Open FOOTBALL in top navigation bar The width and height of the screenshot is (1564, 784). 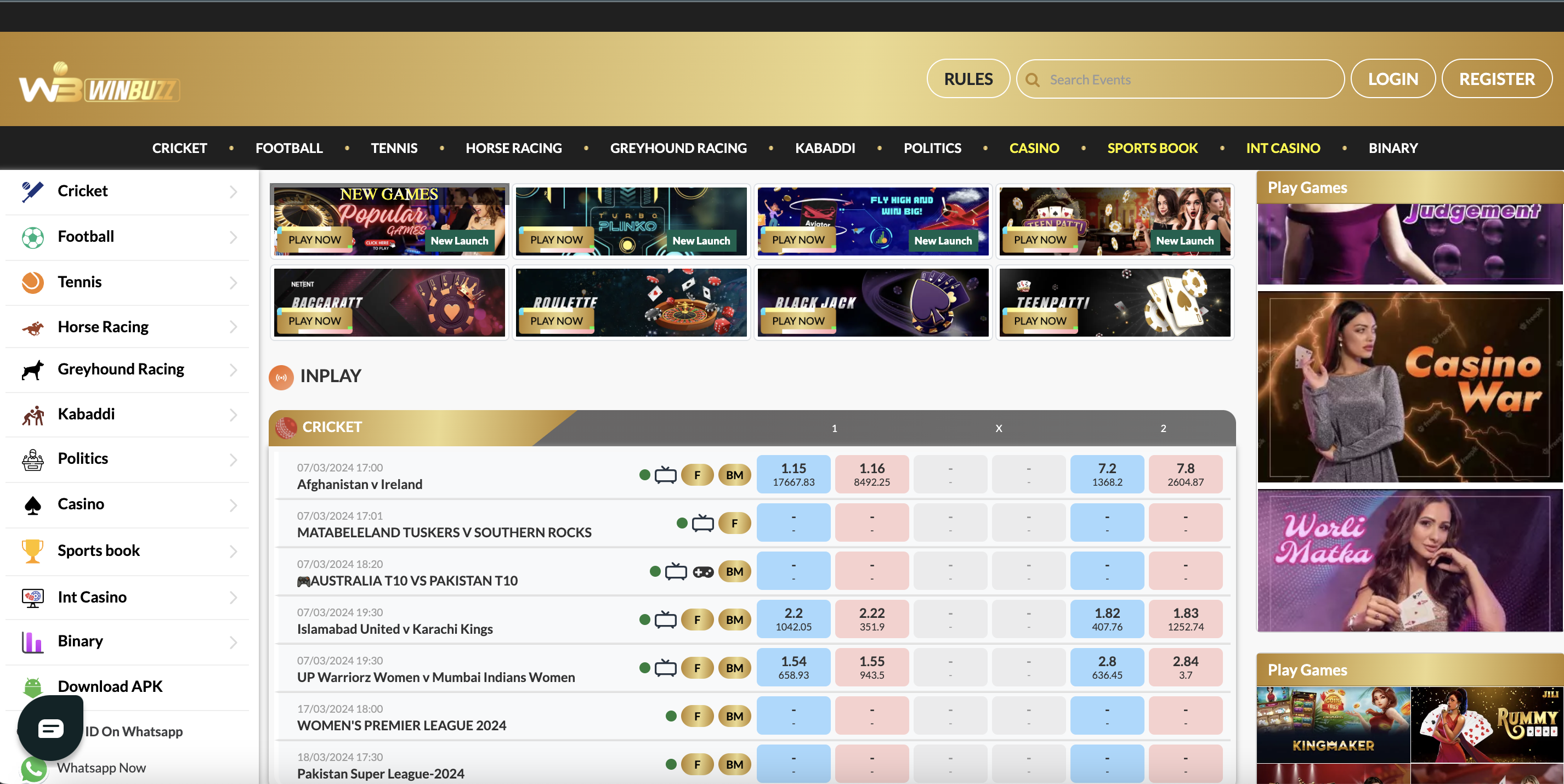[289, 148]
